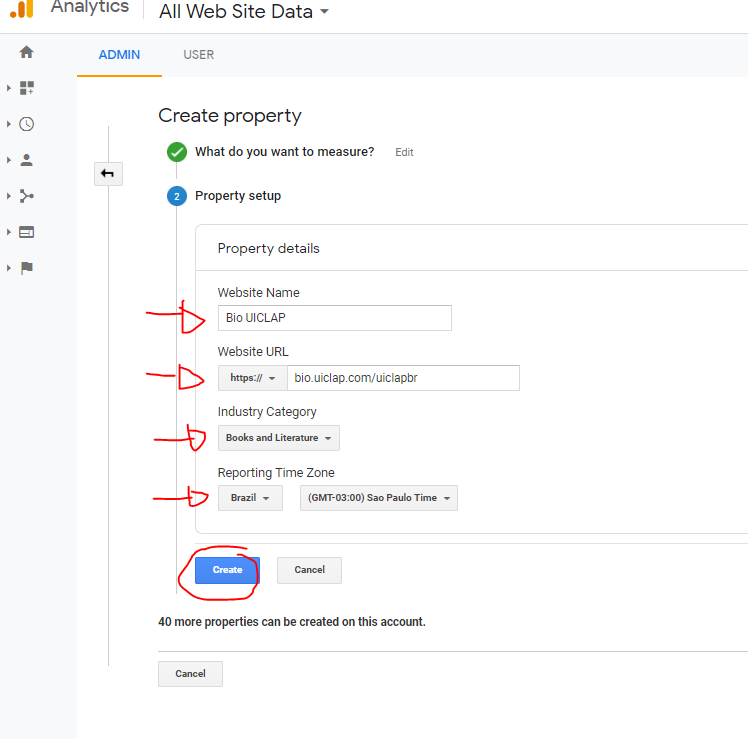Expand the Acquisition sidebar section arrow

(x=9, y=196)
